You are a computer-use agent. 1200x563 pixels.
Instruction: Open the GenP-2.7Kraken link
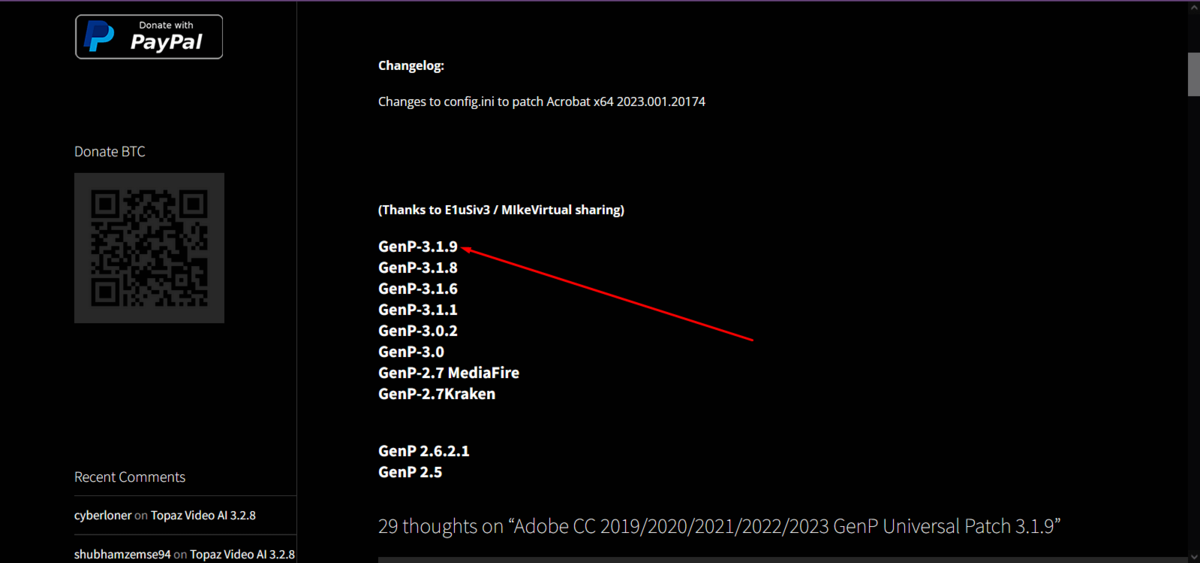tap(437, 393)
